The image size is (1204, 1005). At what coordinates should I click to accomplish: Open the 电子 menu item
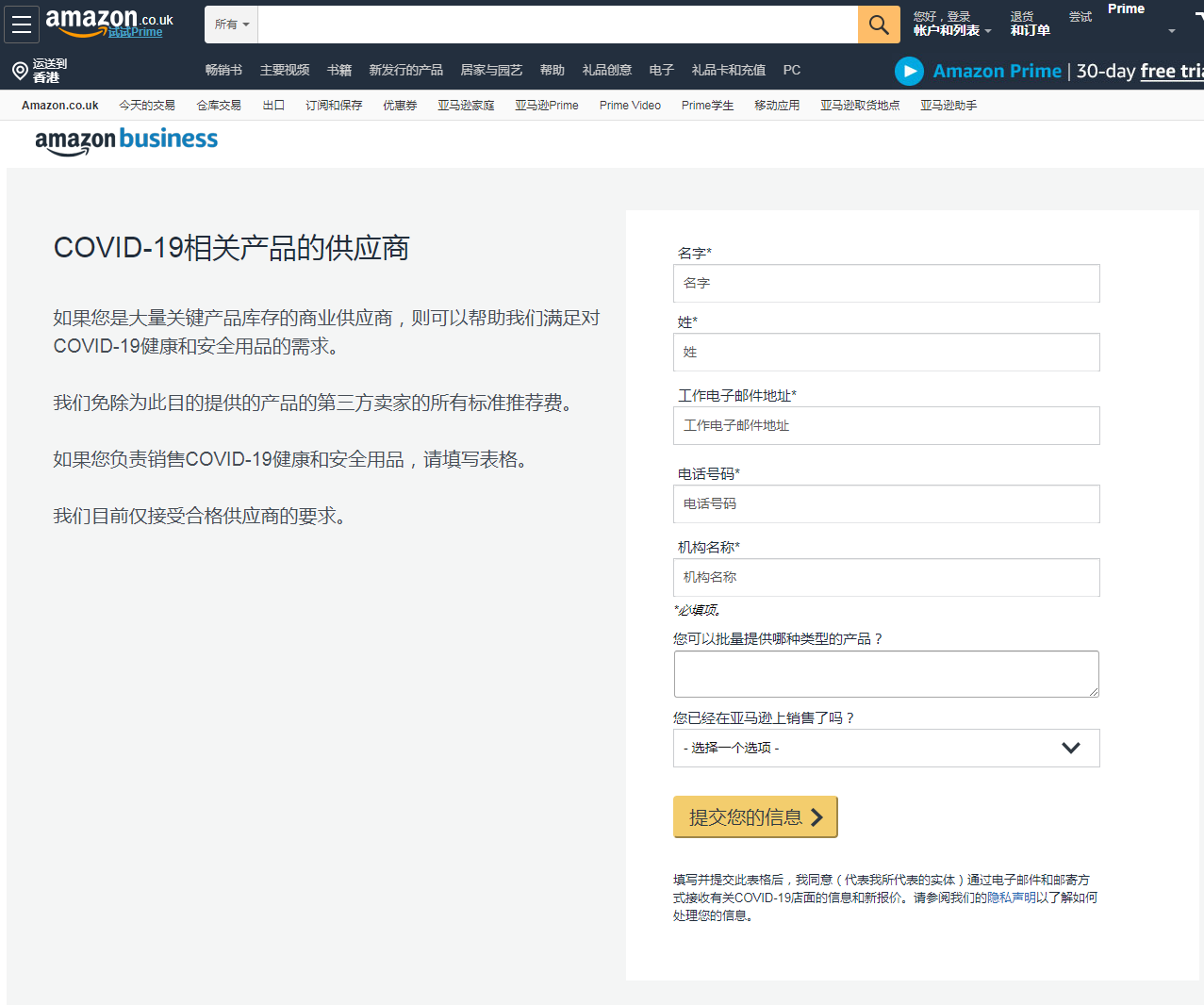662,70
